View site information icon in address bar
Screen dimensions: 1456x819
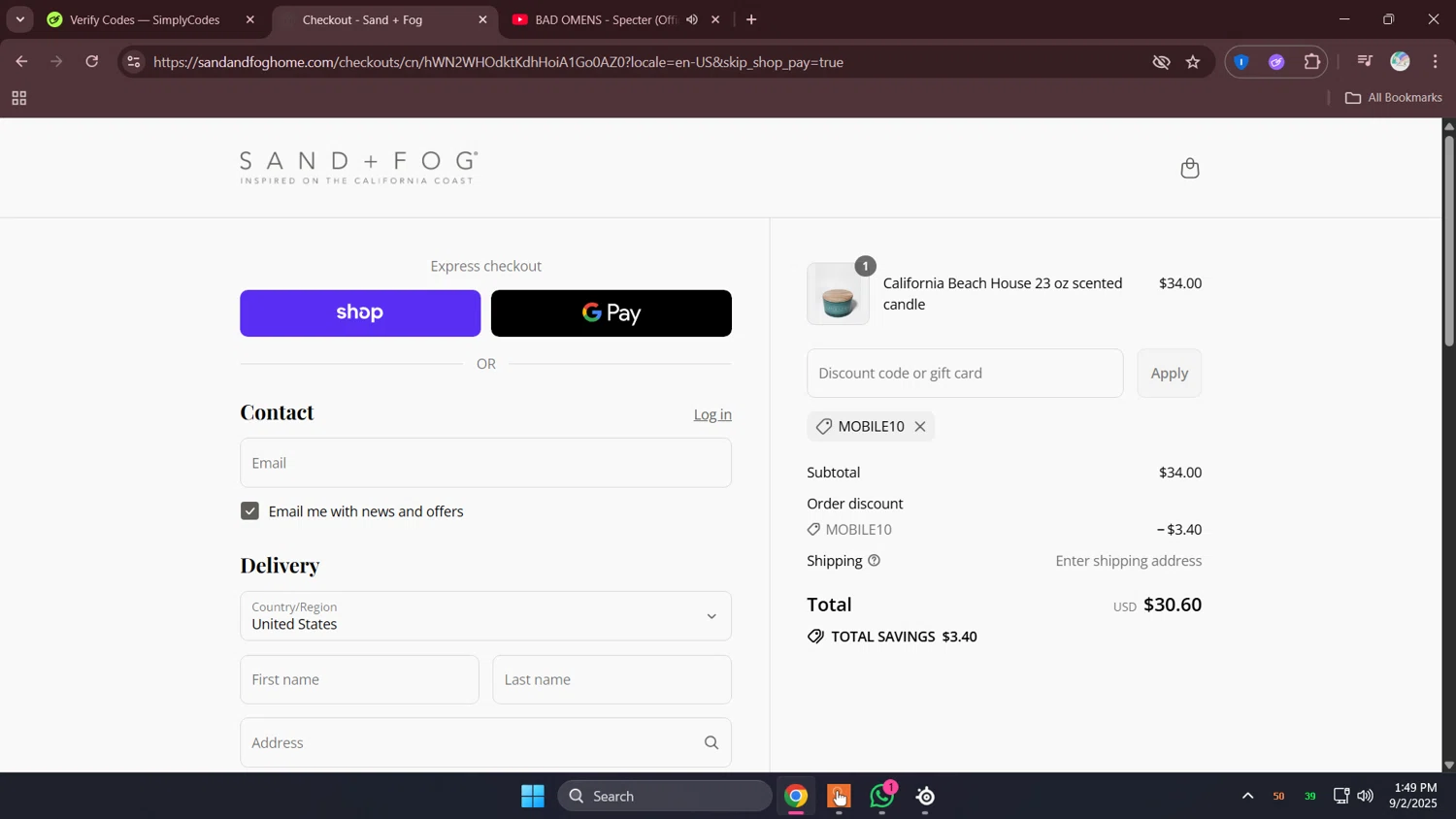click(134, 62)
